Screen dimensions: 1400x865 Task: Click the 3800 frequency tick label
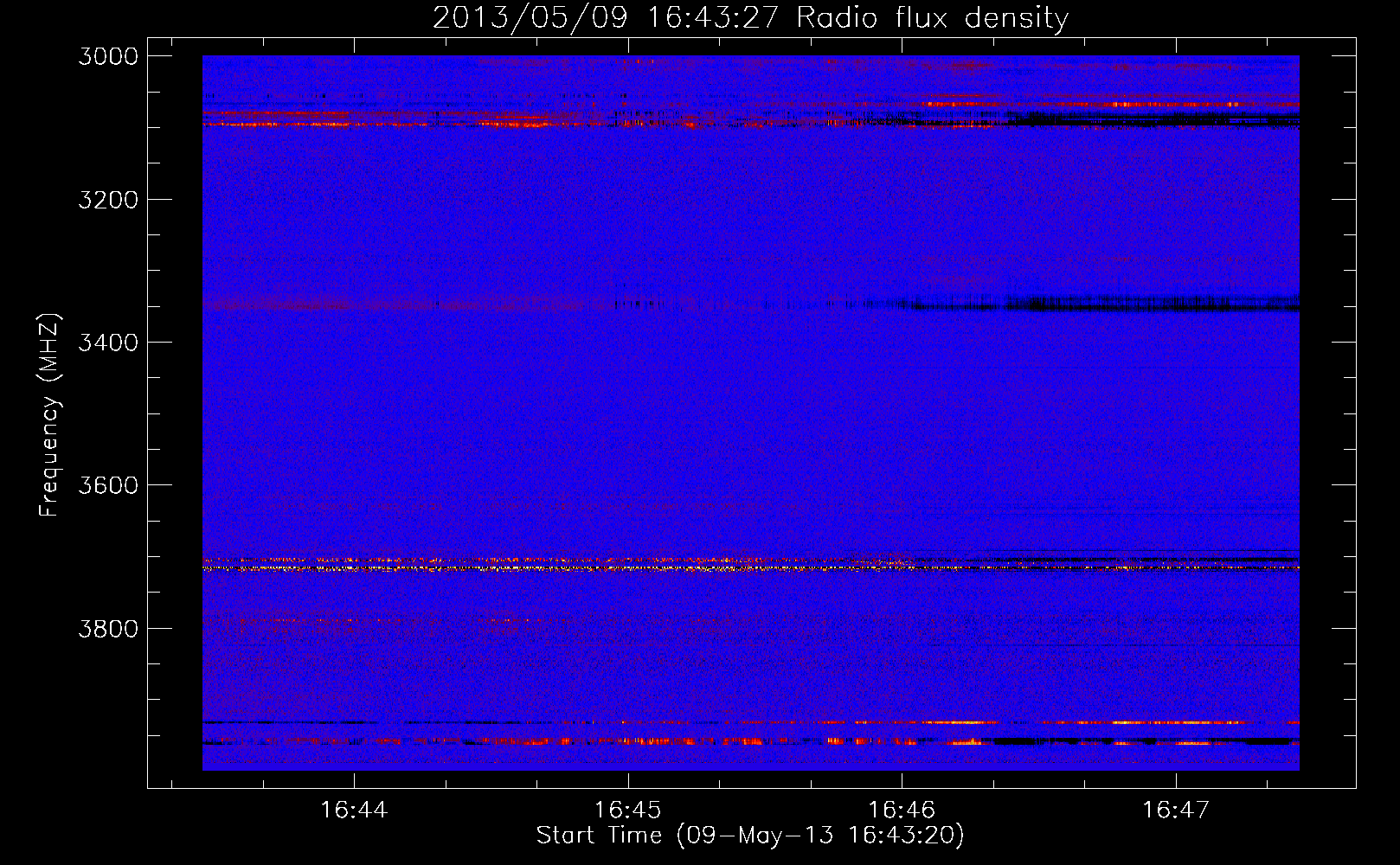[108, 628]
